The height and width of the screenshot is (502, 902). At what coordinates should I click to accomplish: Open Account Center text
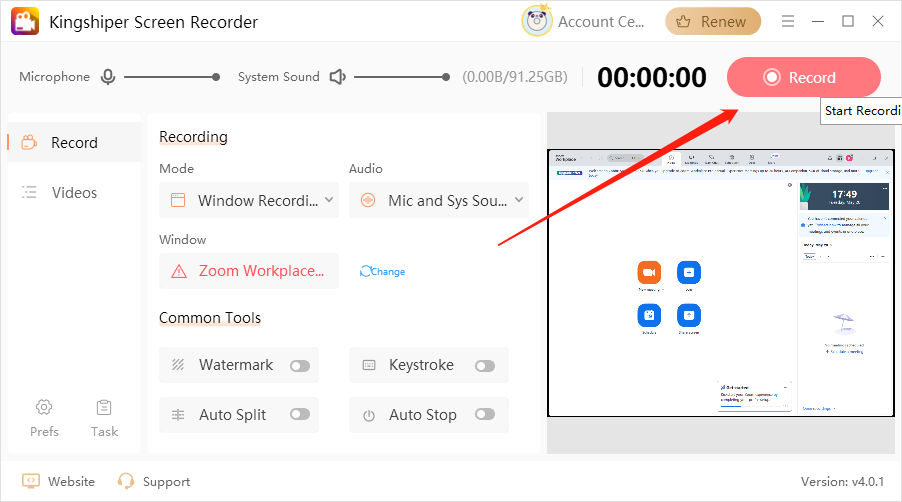(601, 22)
